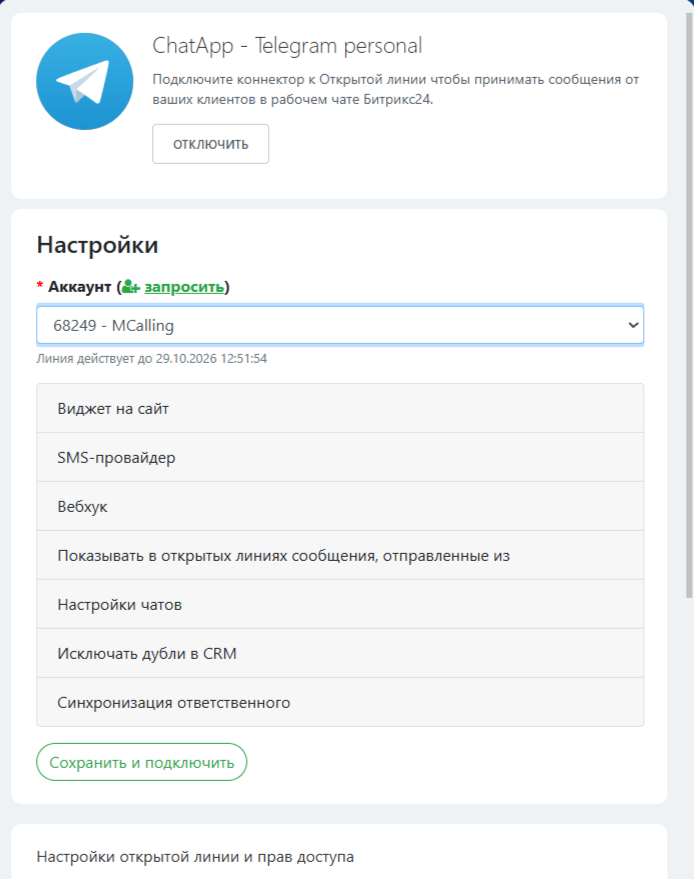Click the add-user icon beside запросить

131,287
